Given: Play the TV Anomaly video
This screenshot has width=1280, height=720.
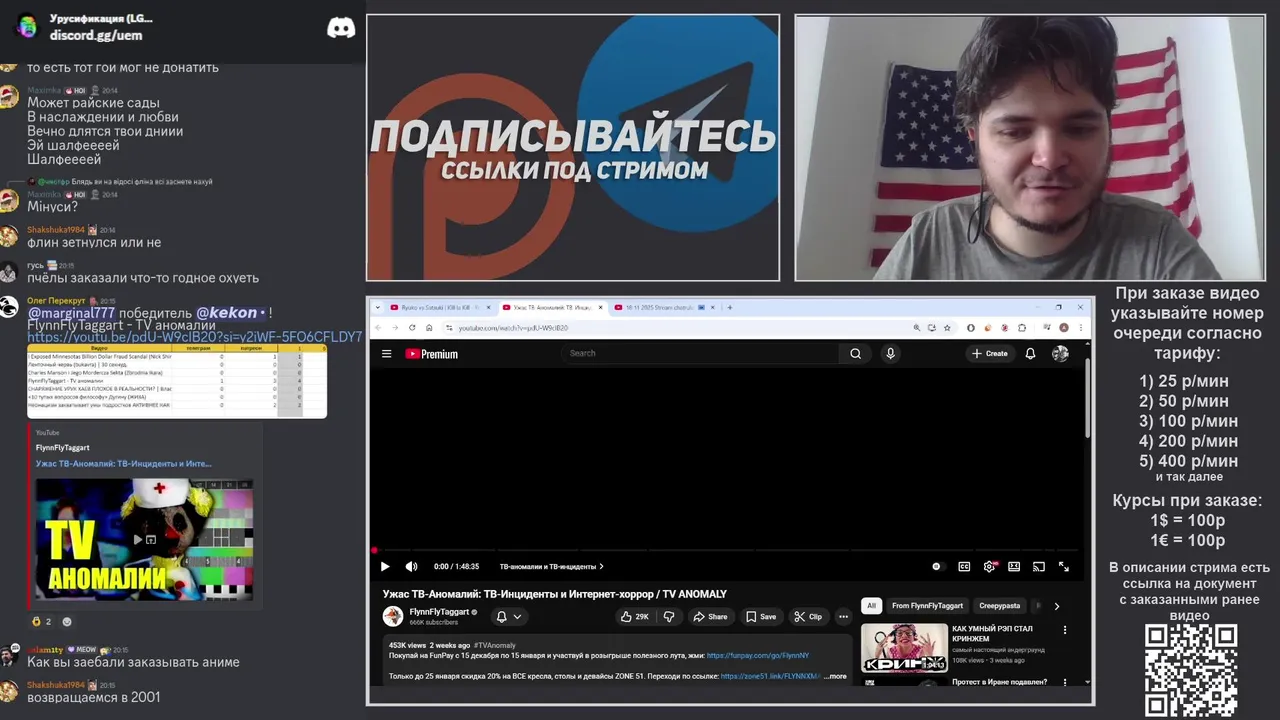Looking at the screenshot, I should point(385,566).
